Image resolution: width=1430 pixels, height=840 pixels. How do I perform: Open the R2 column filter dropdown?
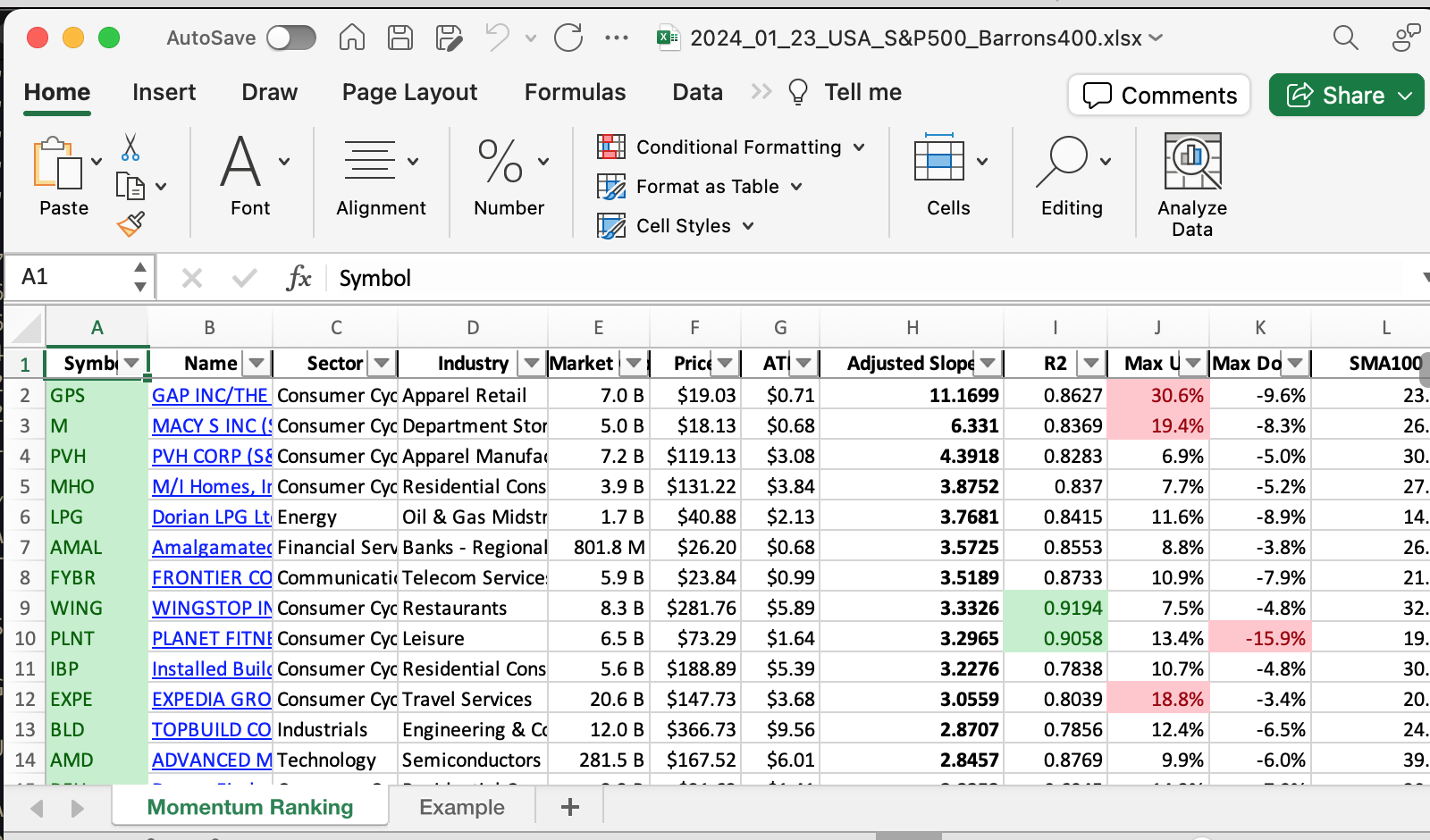tap(1090, 363)
